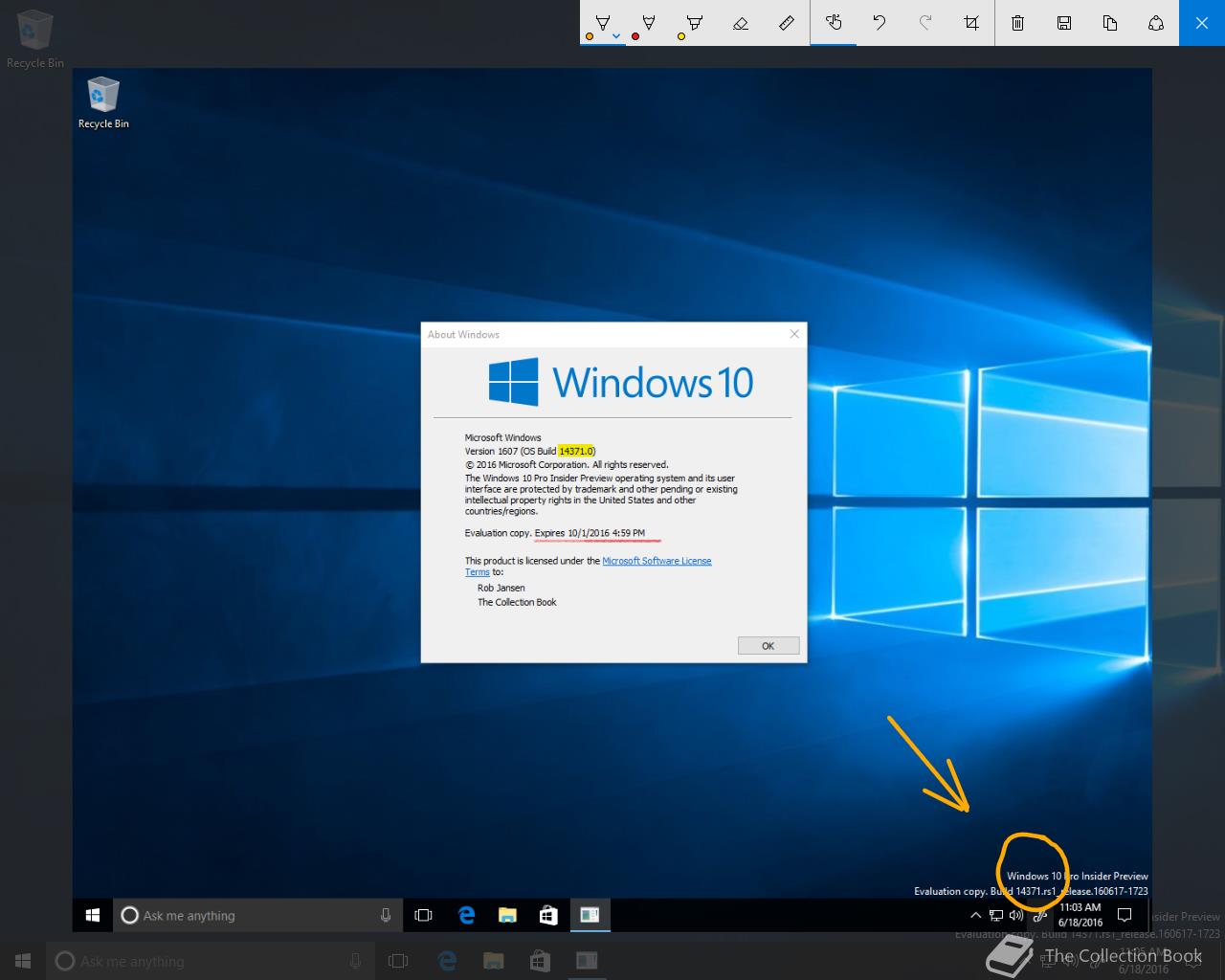Activate the crop tool

tap(971, 23)
